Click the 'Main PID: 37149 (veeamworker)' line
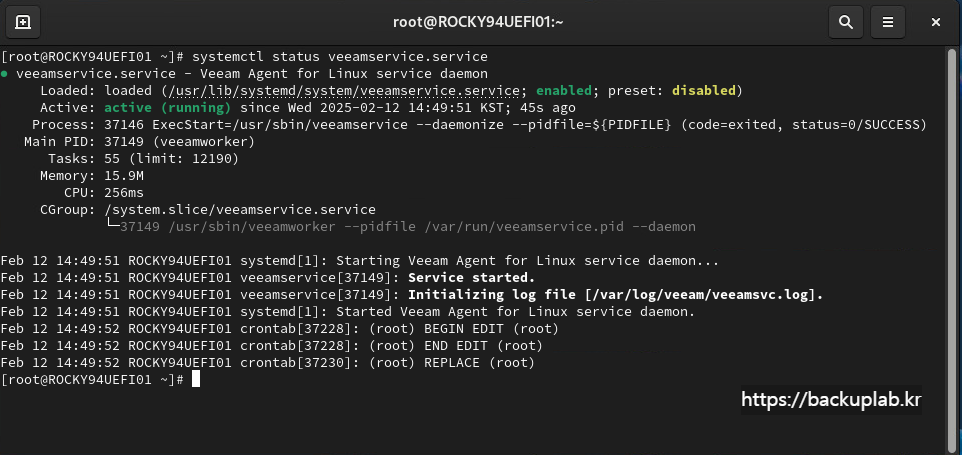 pyautogui.click(x=139, y=142)
